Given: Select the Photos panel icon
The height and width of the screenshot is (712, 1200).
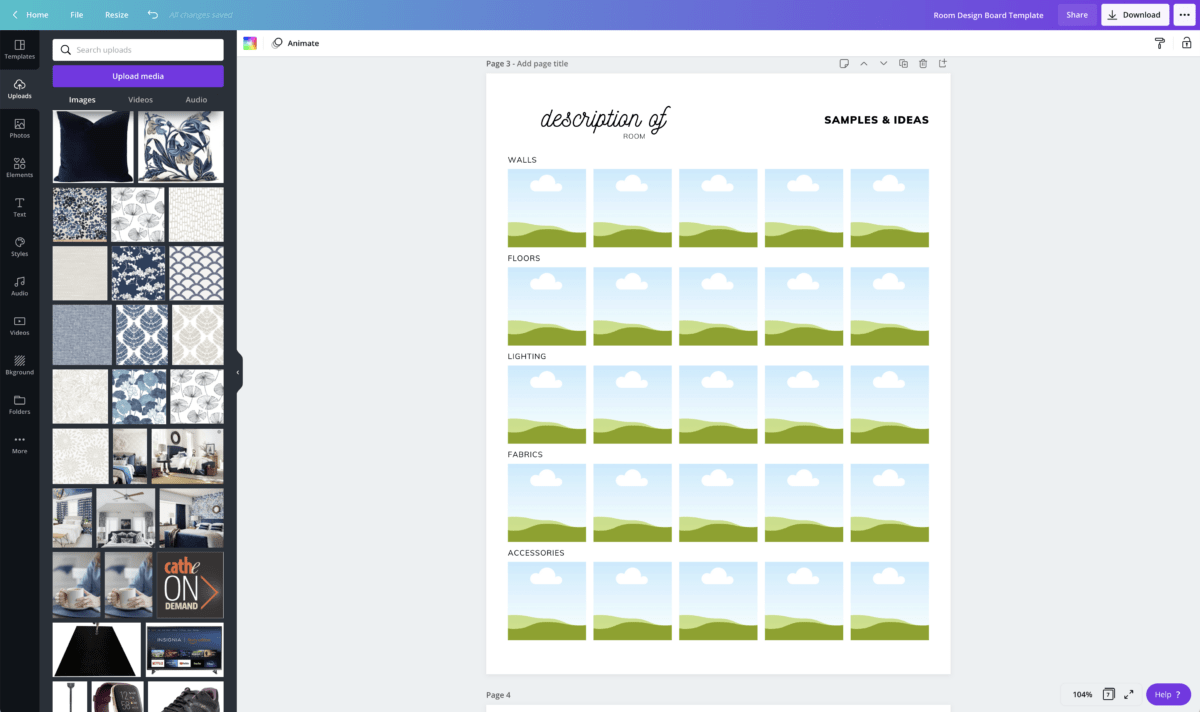Looking at the screenshot, I should coord(19,128).
